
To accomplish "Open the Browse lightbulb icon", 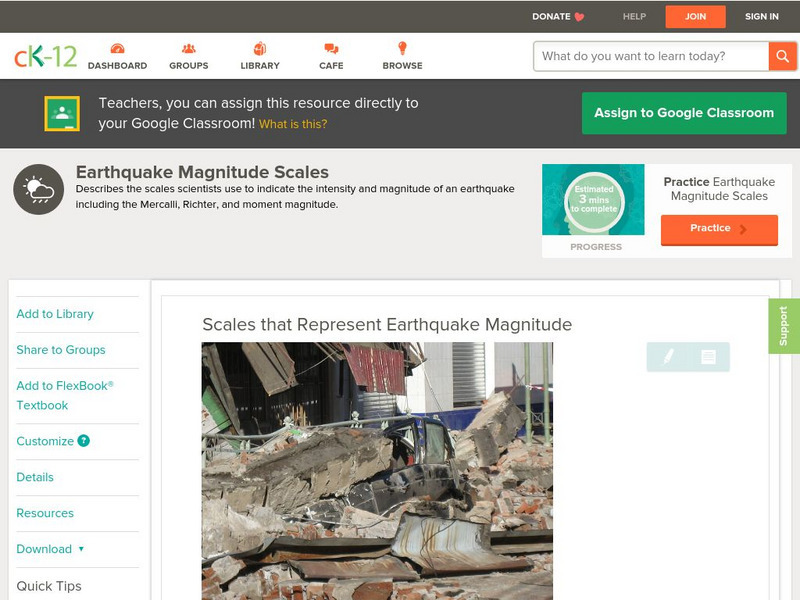I will point(403,48).
